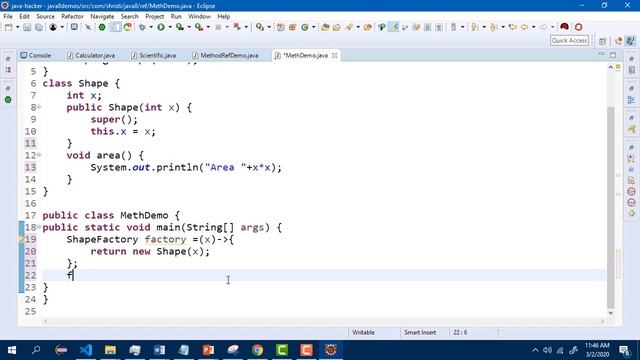
Task: Click the Writable status entry
Action: tap(363, 333)
